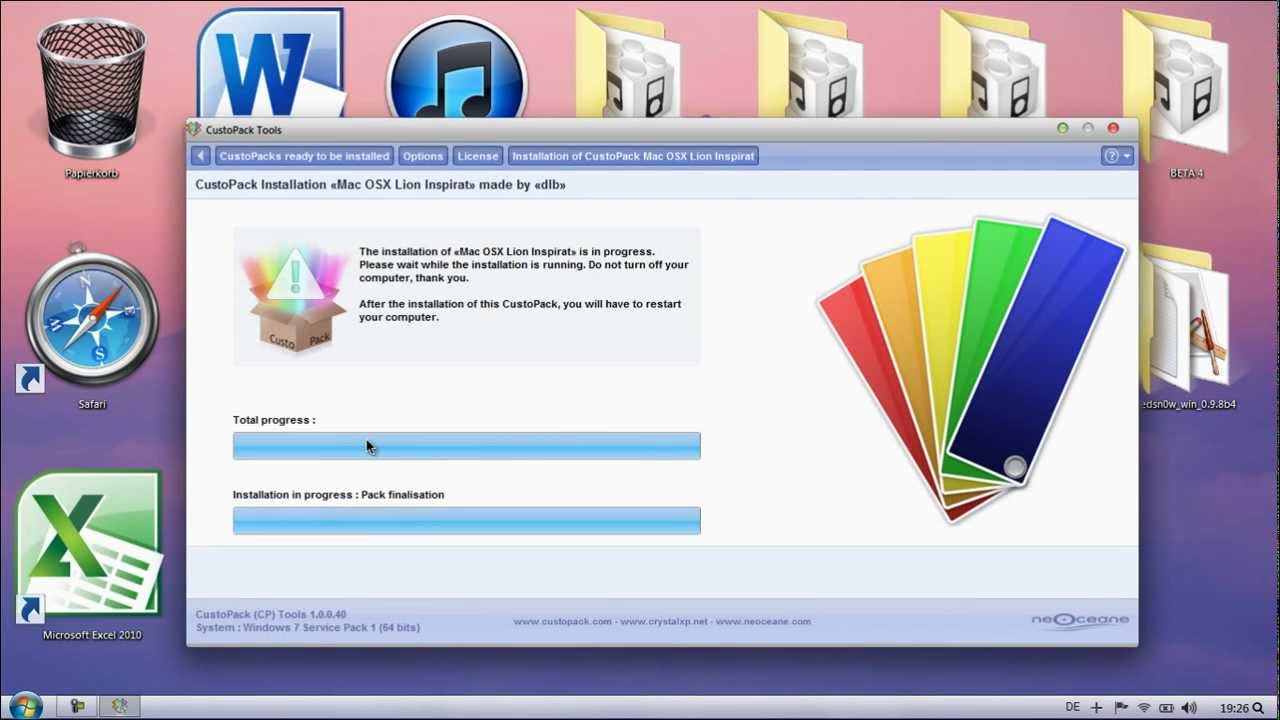Click the Pack finalisation progress bar
Screen dimensions: 1280x720
click(x=467, y=520)
